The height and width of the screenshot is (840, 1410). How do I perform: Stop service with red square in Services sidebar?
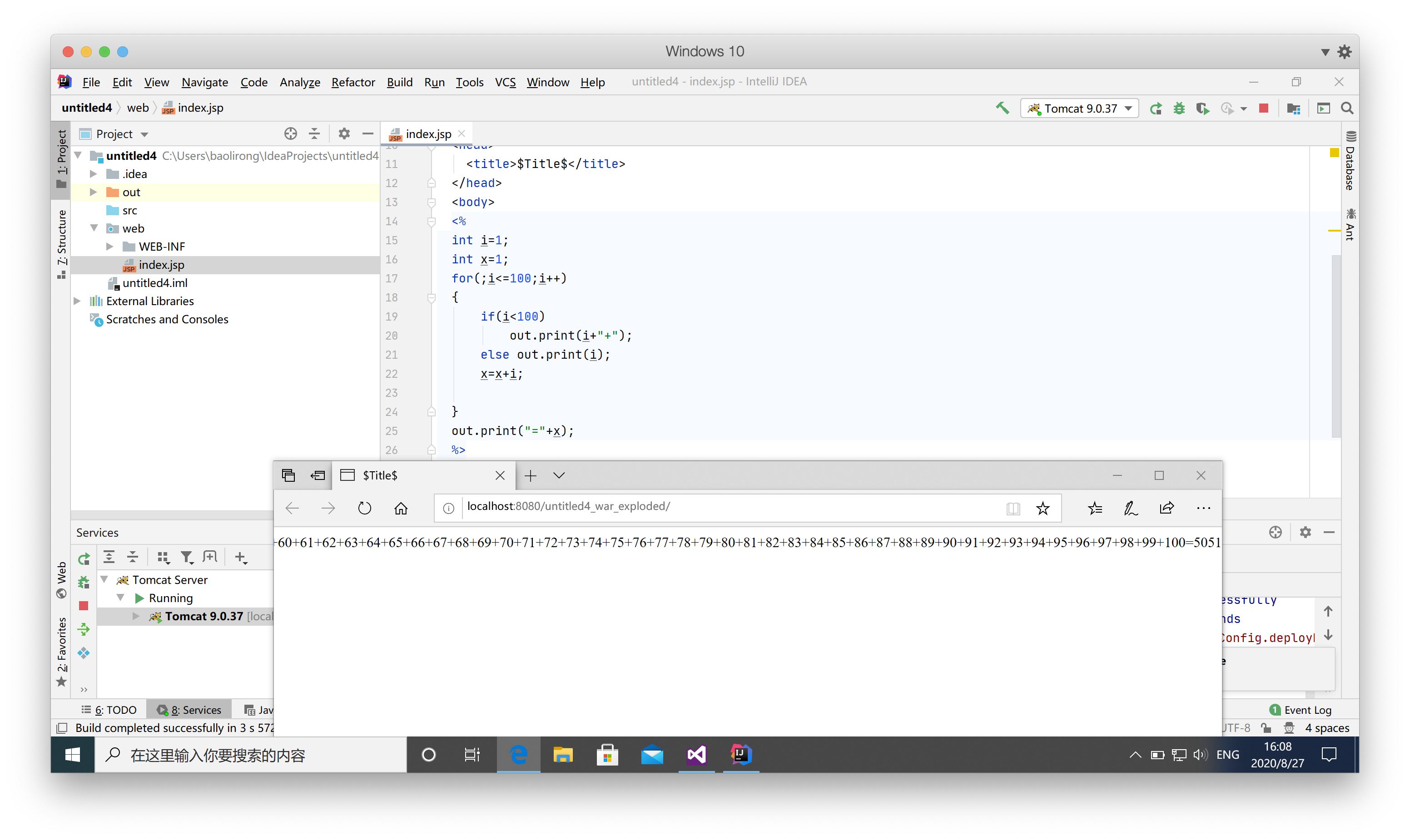click(x=84, y=606)
